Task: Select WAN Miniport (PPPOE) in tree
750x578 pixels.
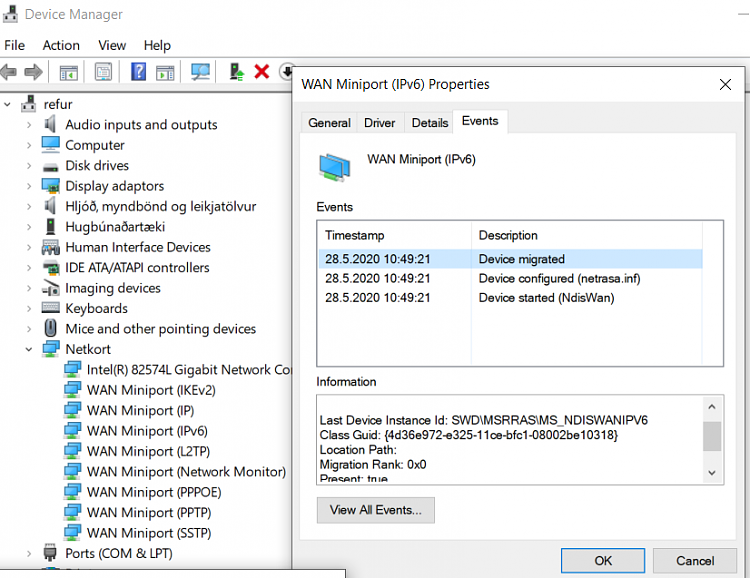Action: (x=154, y=492)
